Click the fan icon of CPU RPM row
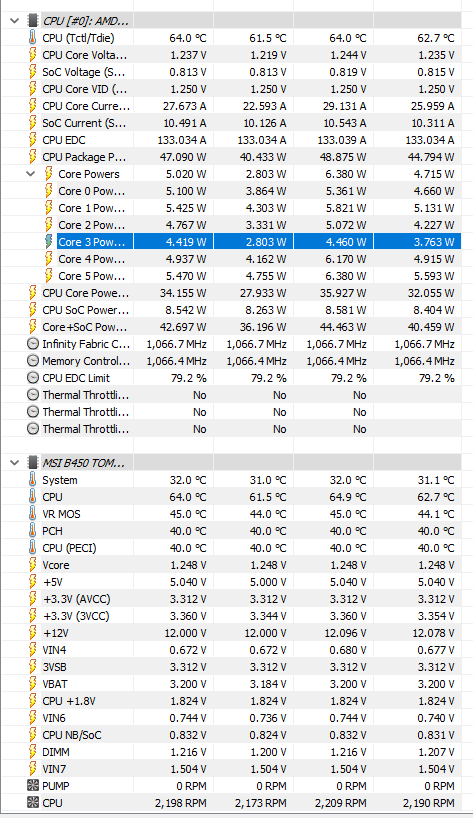Screen dimensions: 473x818 tap(32, 803)
